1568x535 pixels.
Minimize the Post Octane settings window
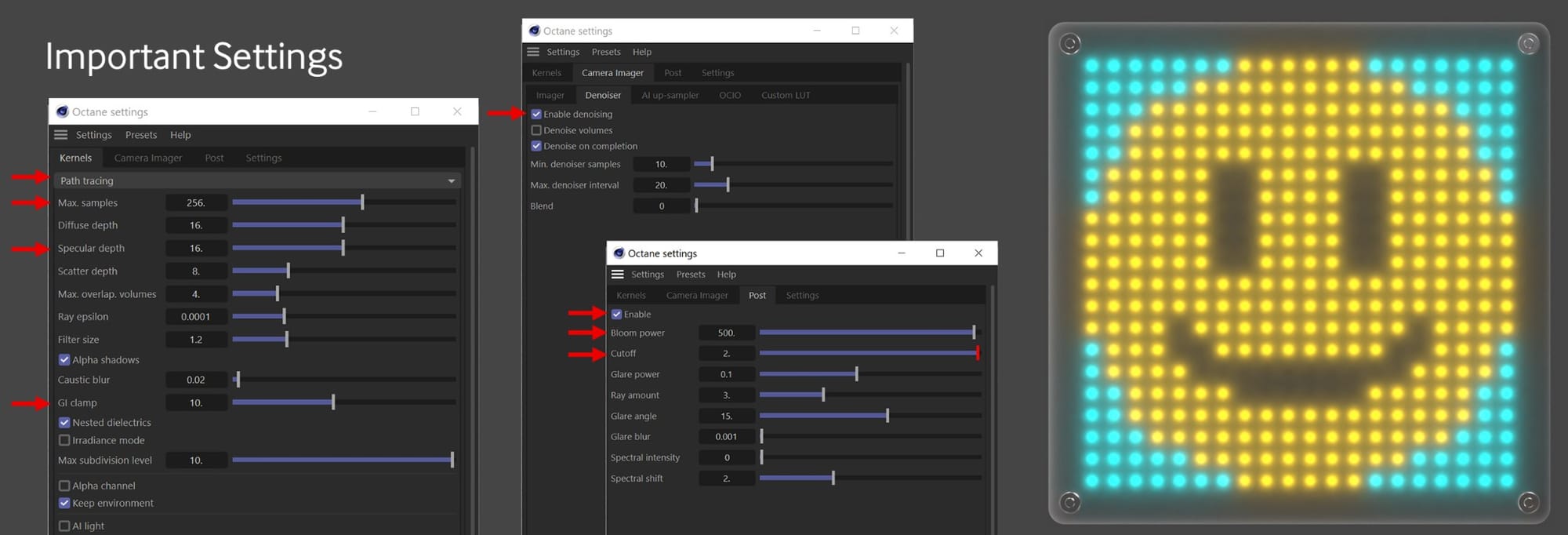pyautogui.click(x=902, y=253)
